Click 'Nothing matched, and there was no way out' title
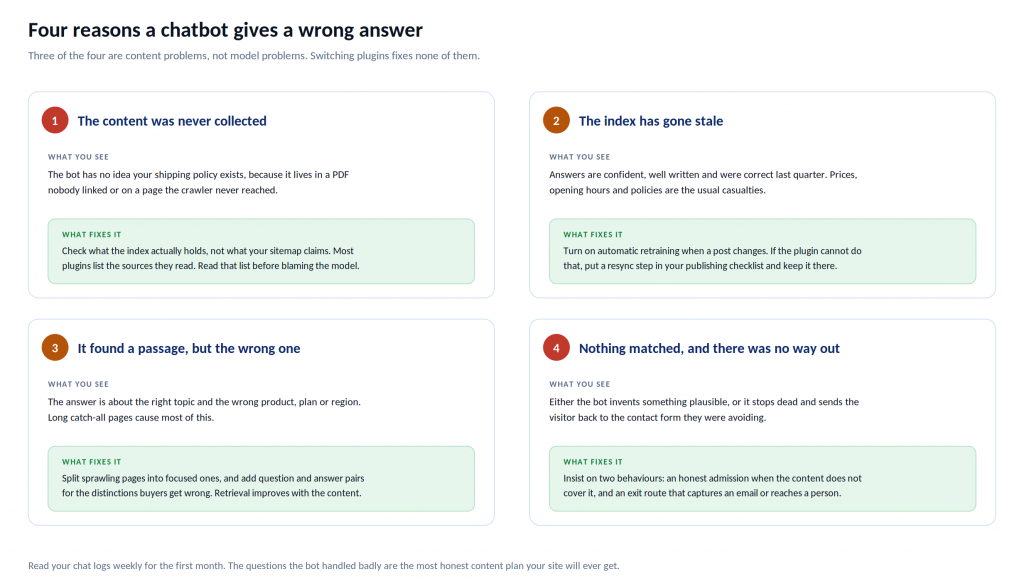This screenshot has height=586, width=1024. [x=709, y=348]
